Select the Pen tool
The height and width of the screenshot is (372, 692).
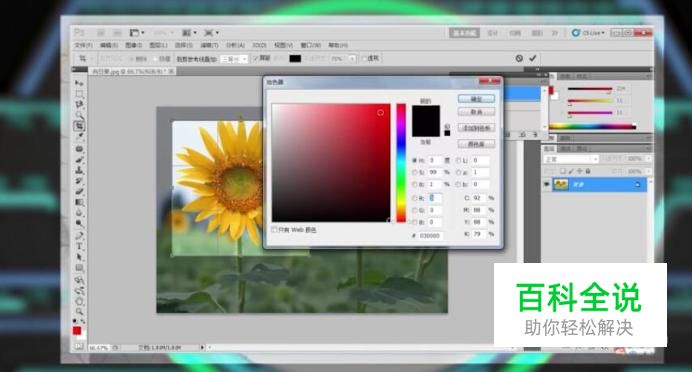[79, 236]
